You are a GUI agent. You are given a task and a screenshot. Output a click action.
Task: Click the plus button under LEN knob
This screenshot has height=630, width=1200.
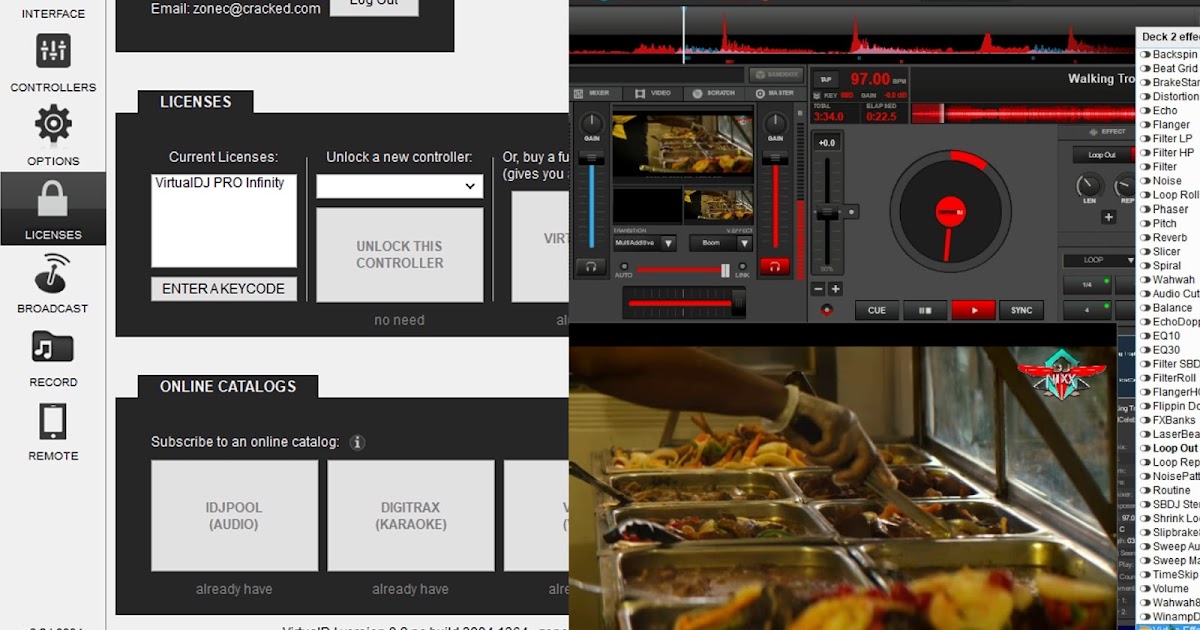pos(1108,217)
